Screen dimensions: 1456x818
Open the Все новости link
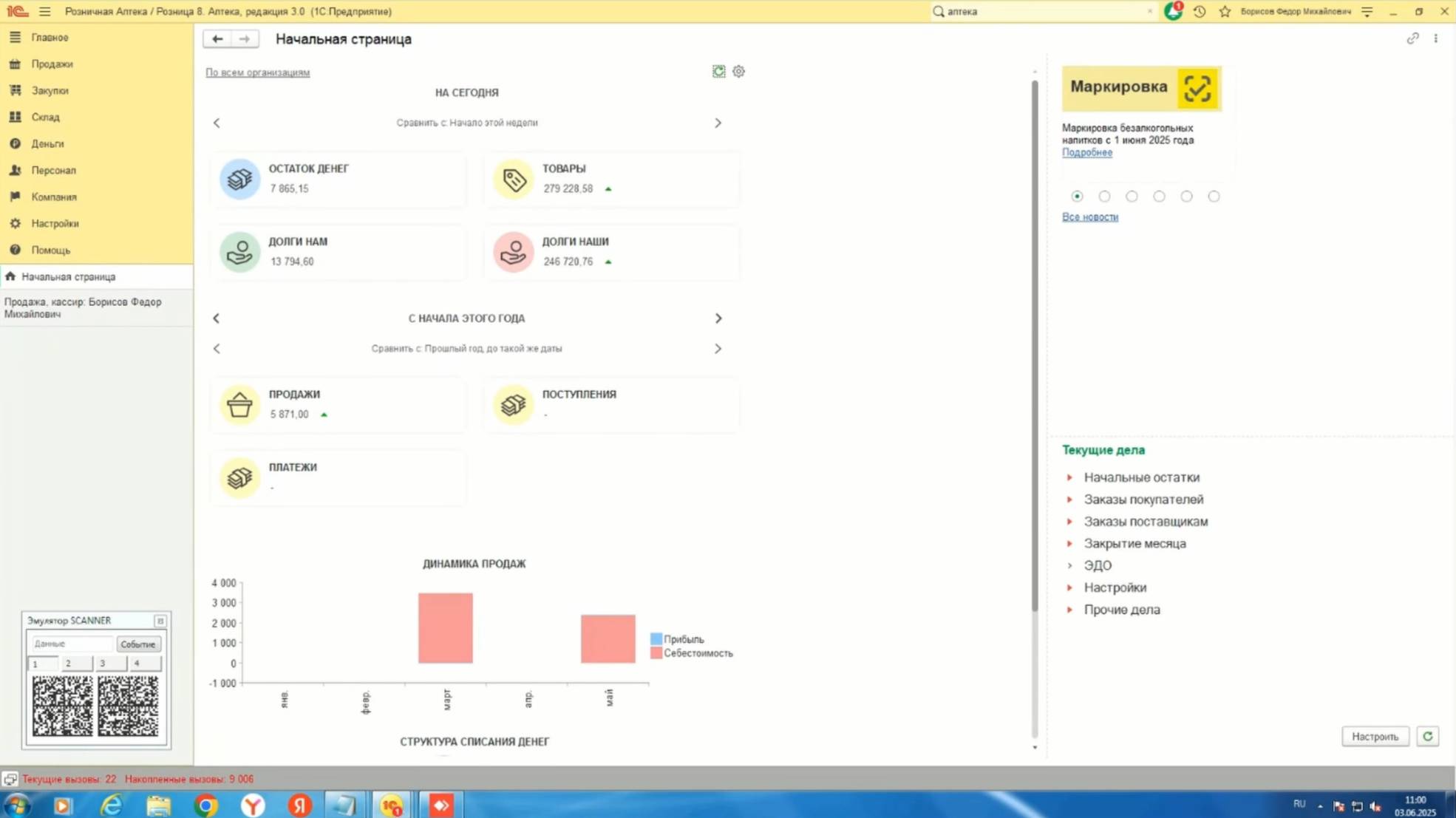(1089, 217)
